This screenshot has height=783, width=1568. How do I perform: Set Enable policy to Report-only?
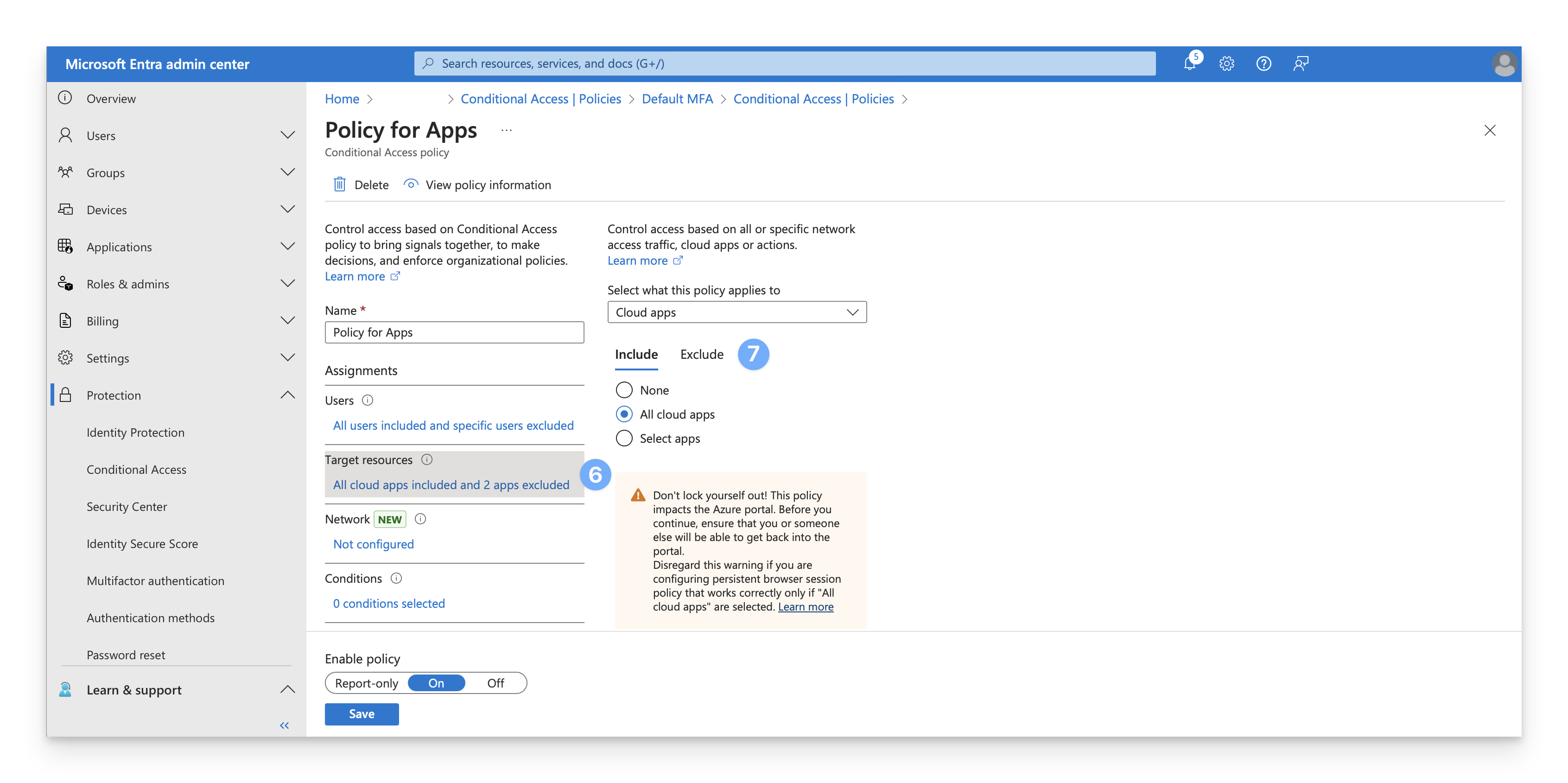click(x=367, y=683)
